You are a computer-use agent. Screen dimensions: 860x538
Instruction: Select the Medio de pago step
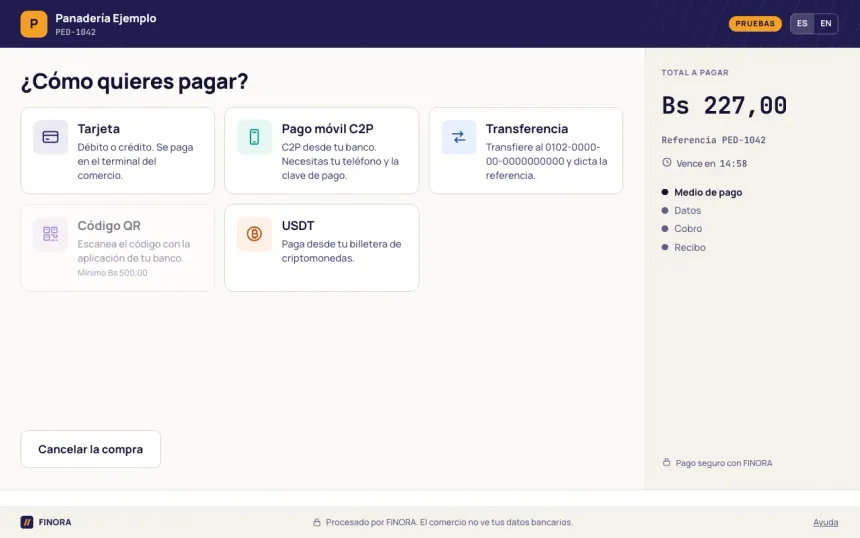[x=702, y=192]
